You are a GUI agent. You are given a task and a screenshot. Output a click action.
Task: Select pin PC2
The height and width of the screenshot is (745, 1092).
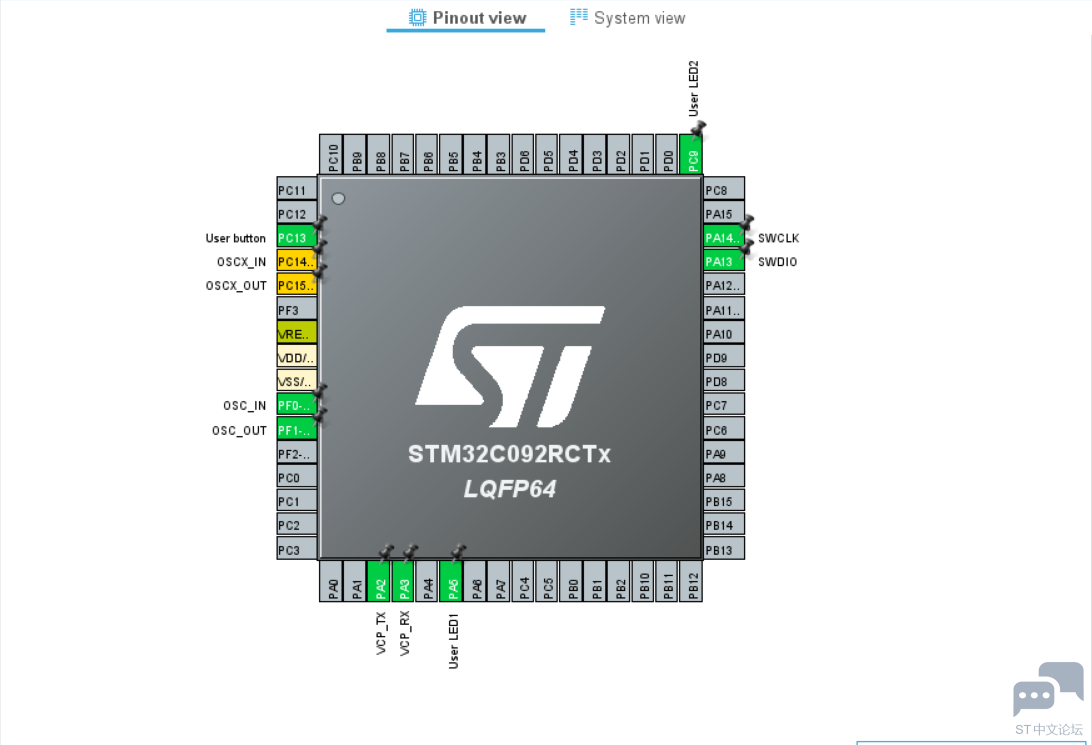(x=297, y=524)
